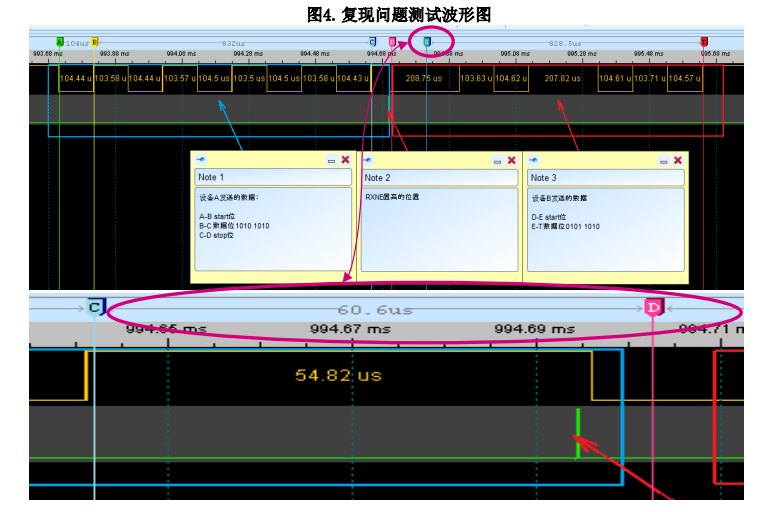Click the pin icon on Note 2
Viewport: 765px width, 512px height.
[x=367, y=160]
